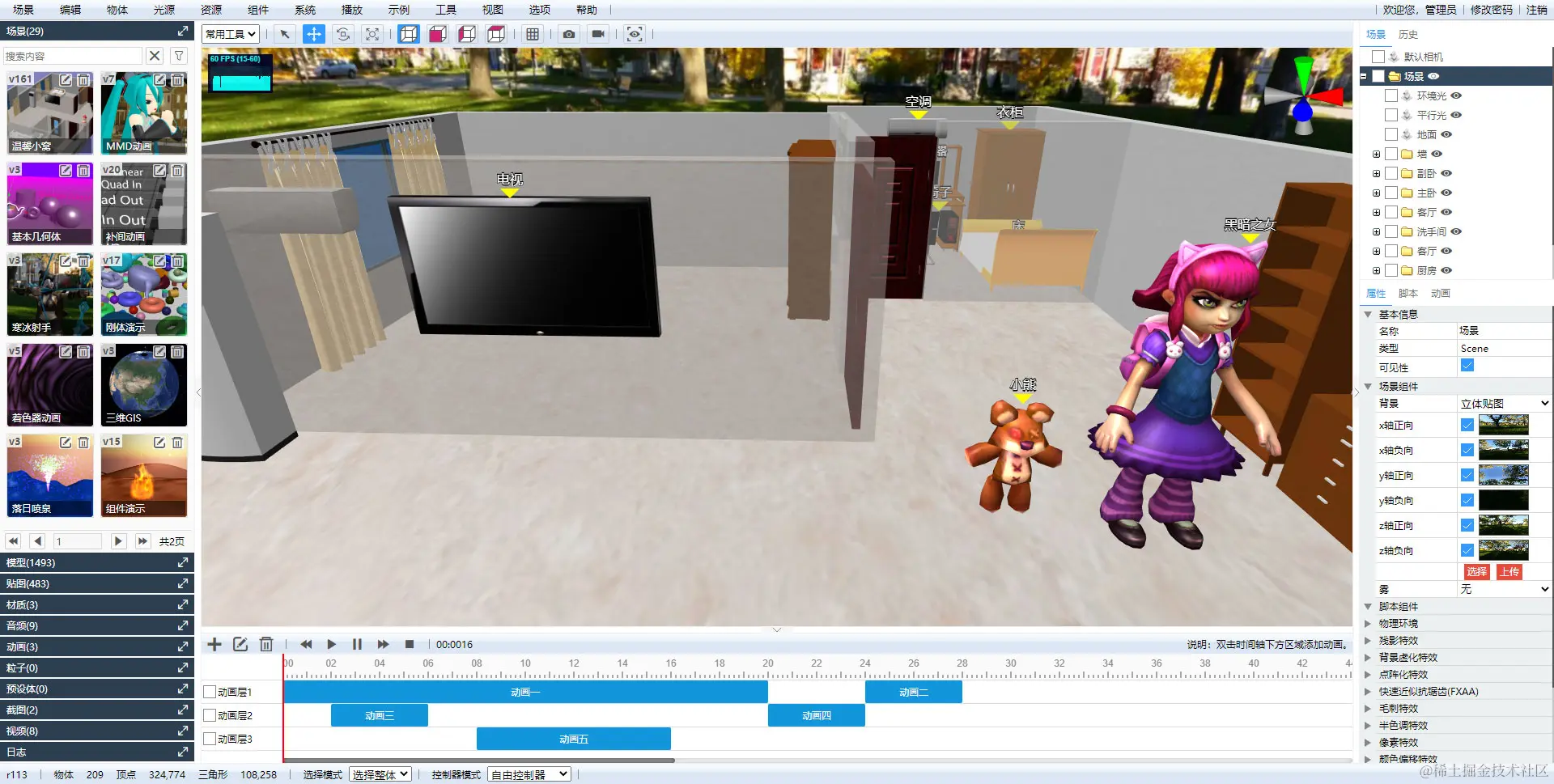Select the rotate tool

point(343,34)
